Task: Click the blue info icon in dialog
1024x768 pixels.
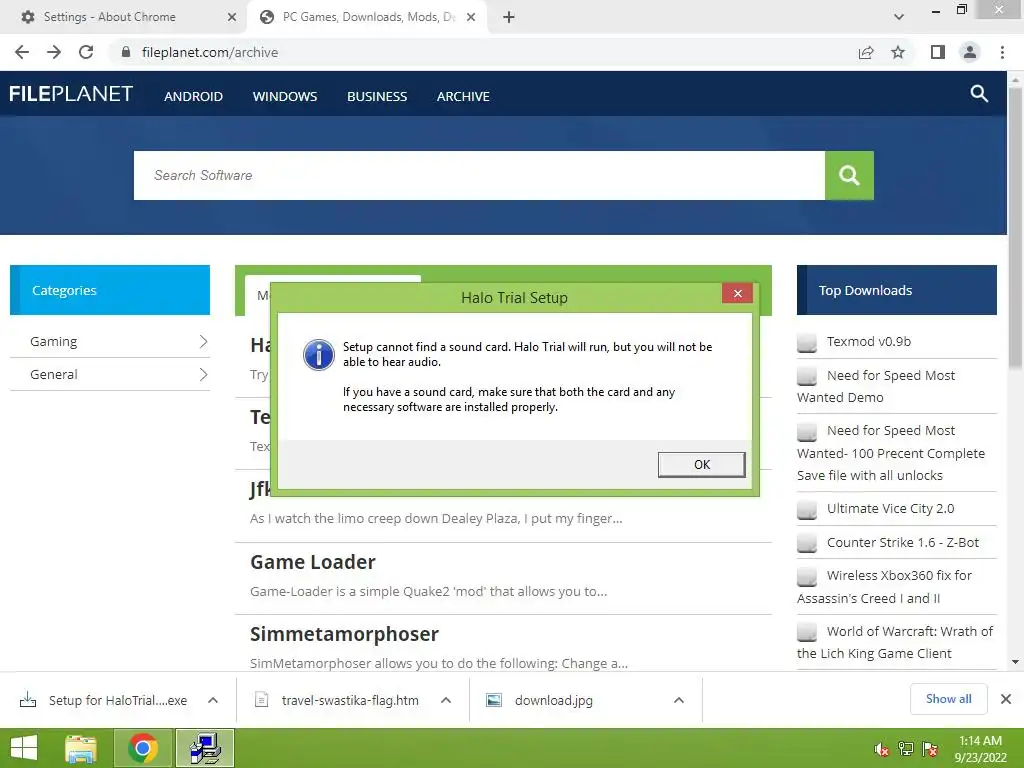Action: (319, 355)
